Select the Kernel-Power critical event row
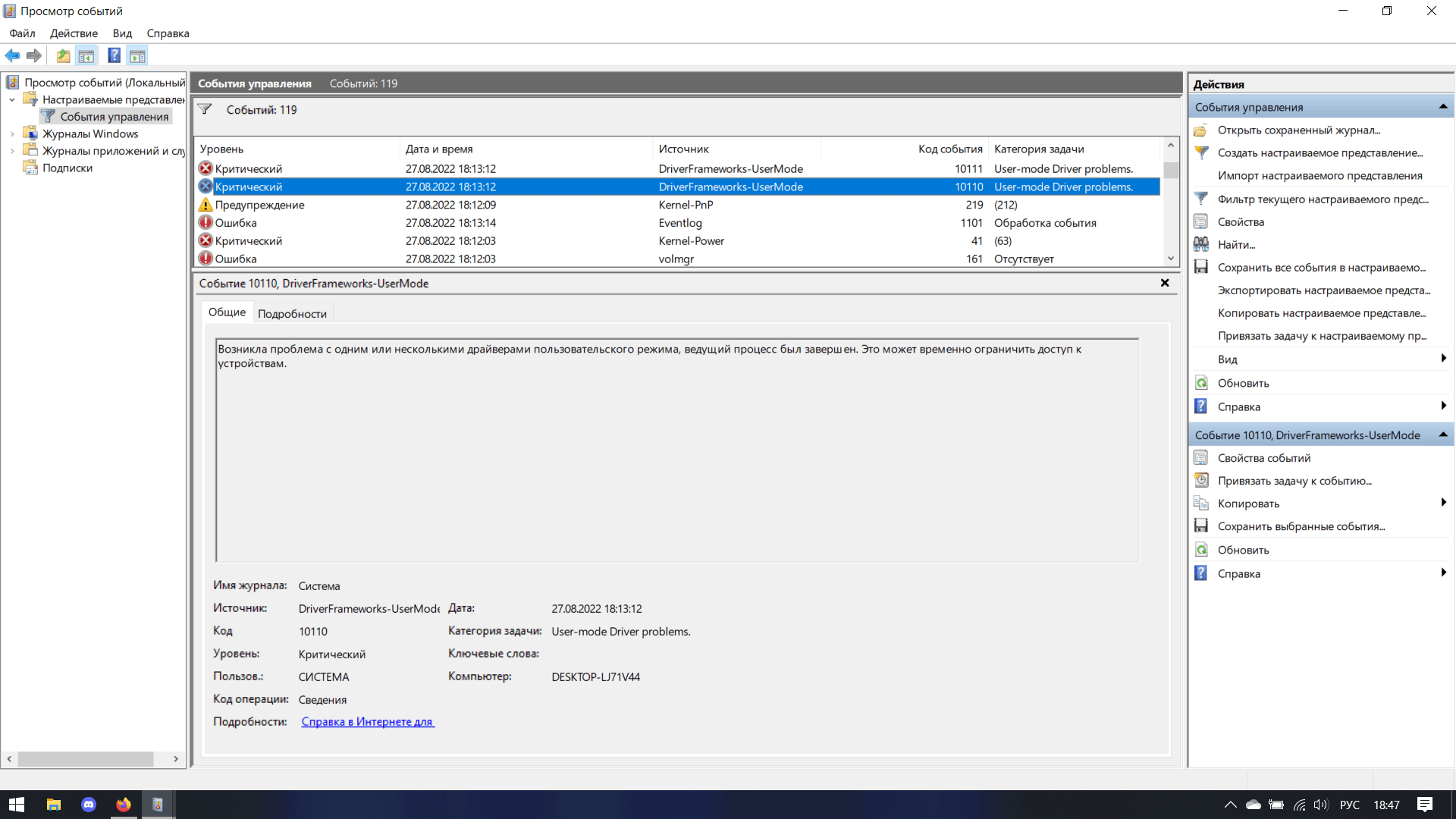1456x819 pixels. pos(678,241)
